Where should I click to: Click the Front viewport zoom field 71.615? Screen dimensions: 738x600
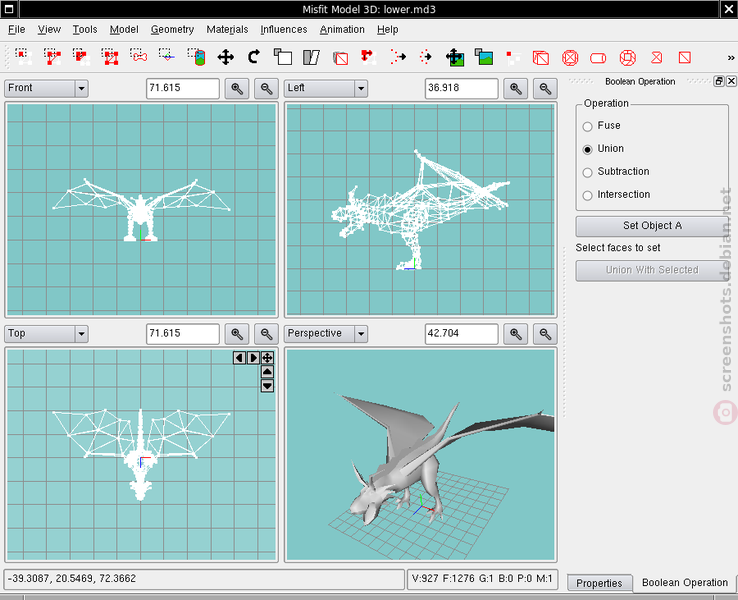183,88
